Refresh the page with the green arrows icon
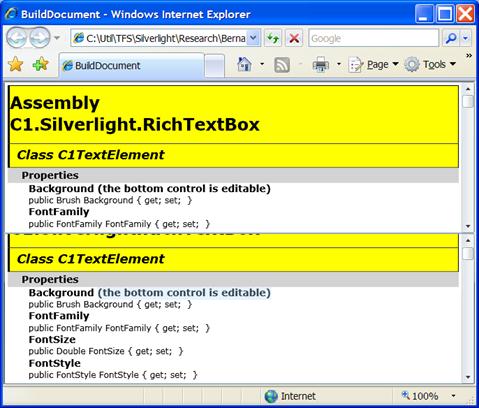The image size is (479, 408). click(x=273, y=38)
